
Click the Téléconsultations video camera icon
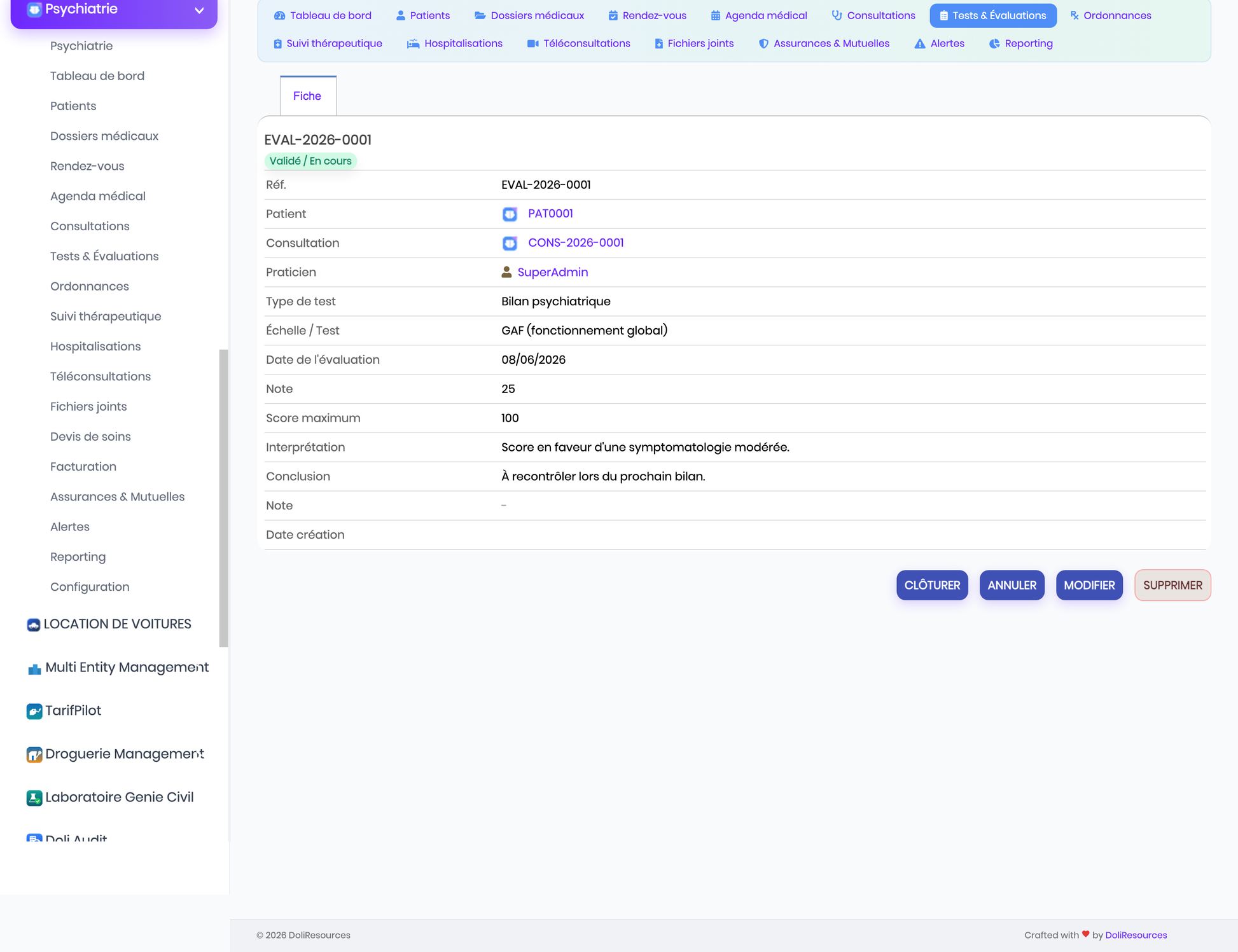533,43
